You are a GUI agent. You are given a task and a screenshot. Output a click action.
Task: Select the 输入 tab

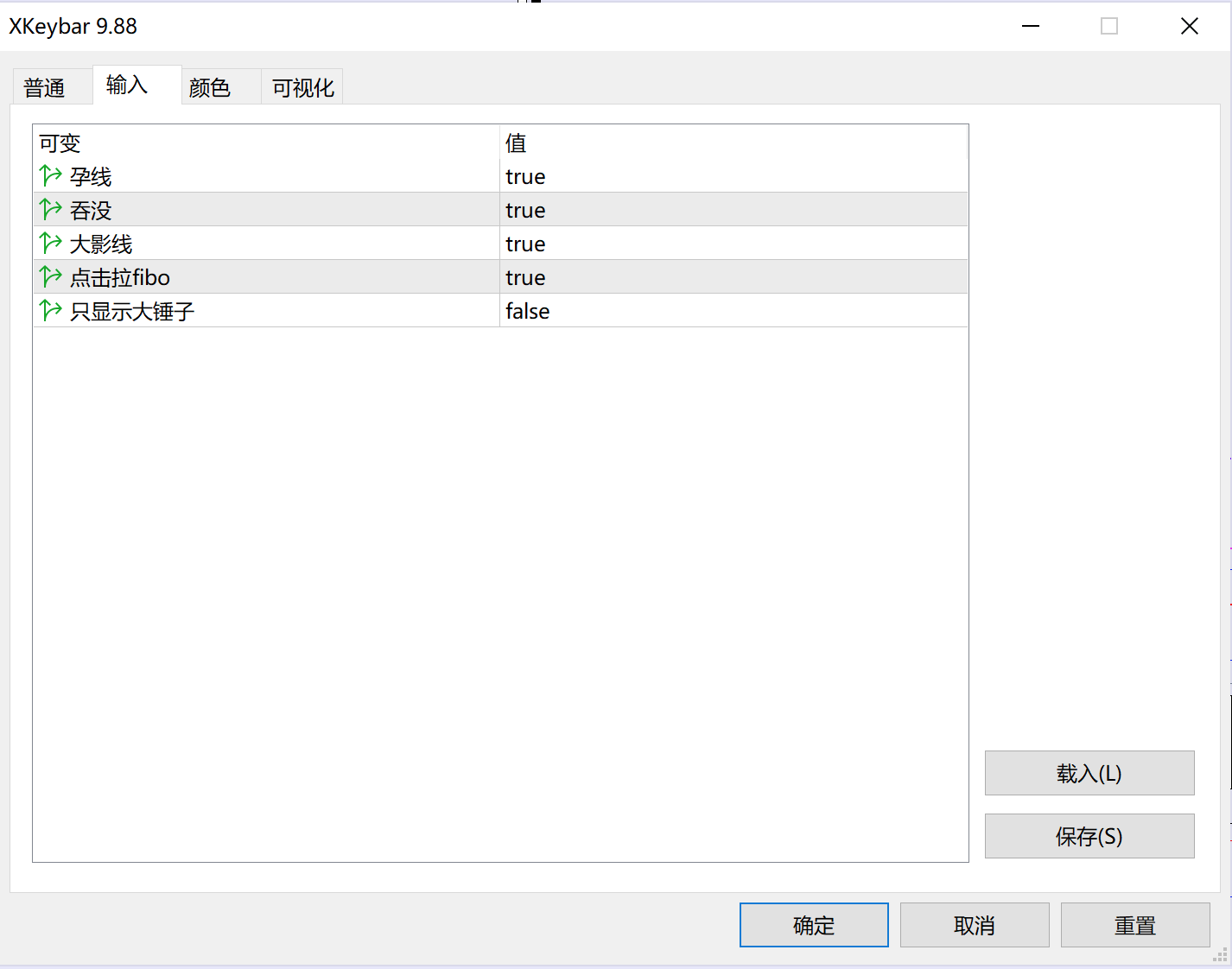[x=127, y=85]
